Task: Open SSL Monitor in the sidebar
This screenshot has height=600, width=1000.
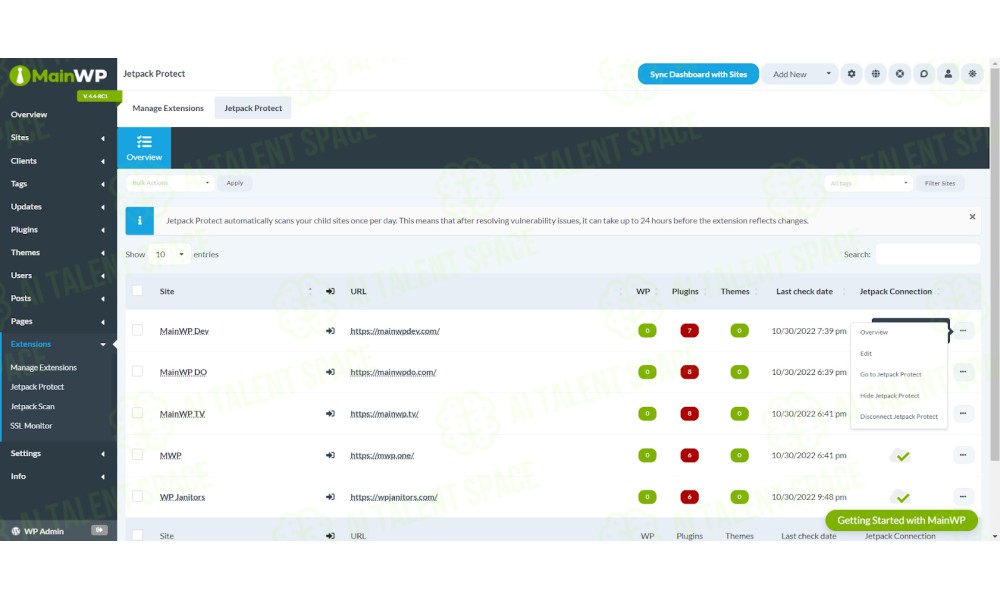Action: (x=31, y=426)
